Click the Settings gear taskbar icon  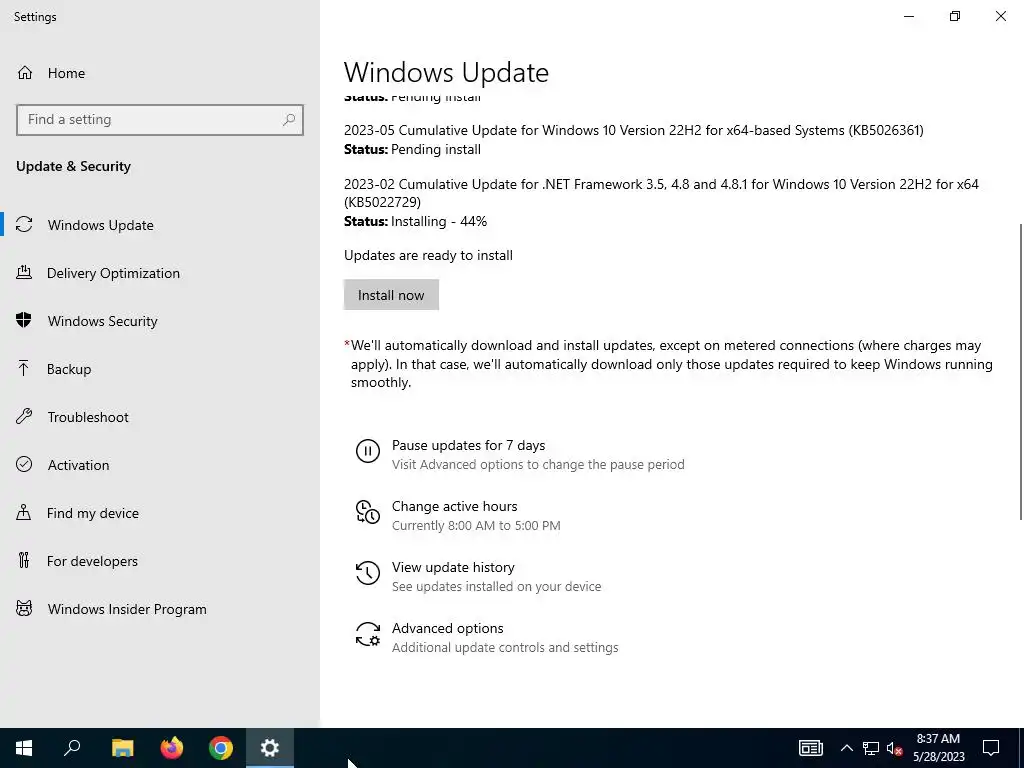pyautogui.click(x=270, y=748)
